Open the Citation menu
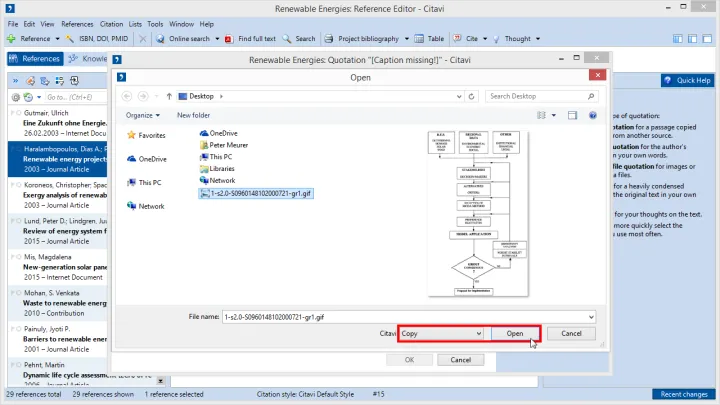Viewport: 720px width, 405px height. (x=111, y=24)
